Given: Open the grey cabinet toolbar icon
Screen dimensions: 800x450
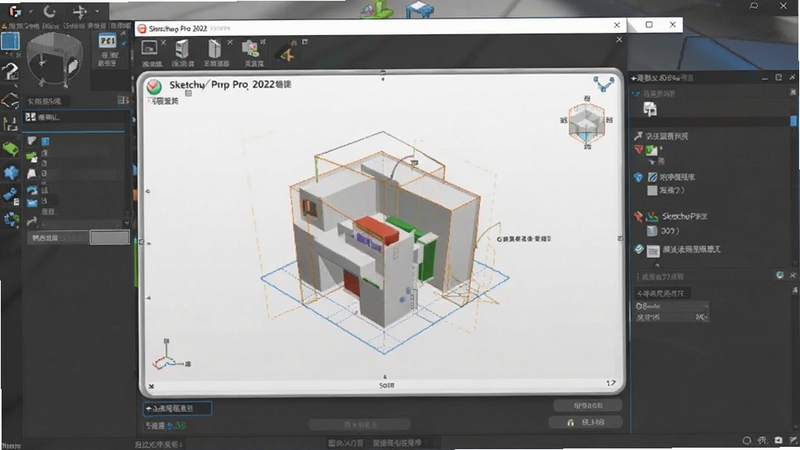Looking at the screenshot, I should click(182, 49).
